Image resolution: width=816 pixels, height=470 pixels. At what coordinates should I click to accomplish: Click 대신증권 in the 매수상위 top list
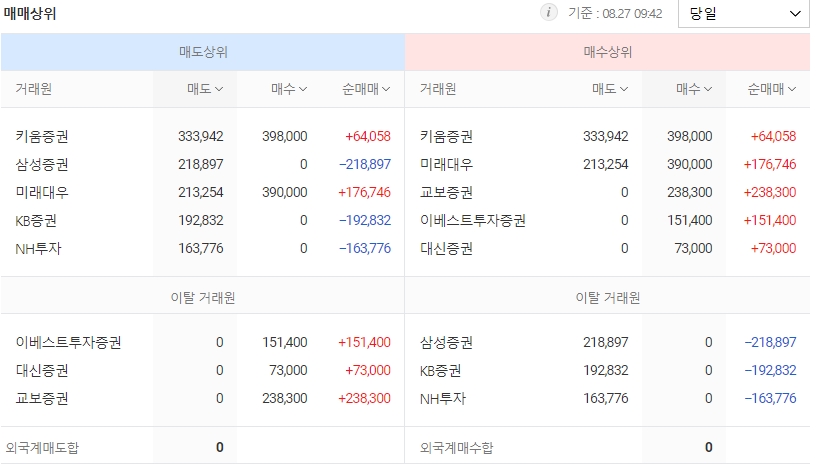447,249
